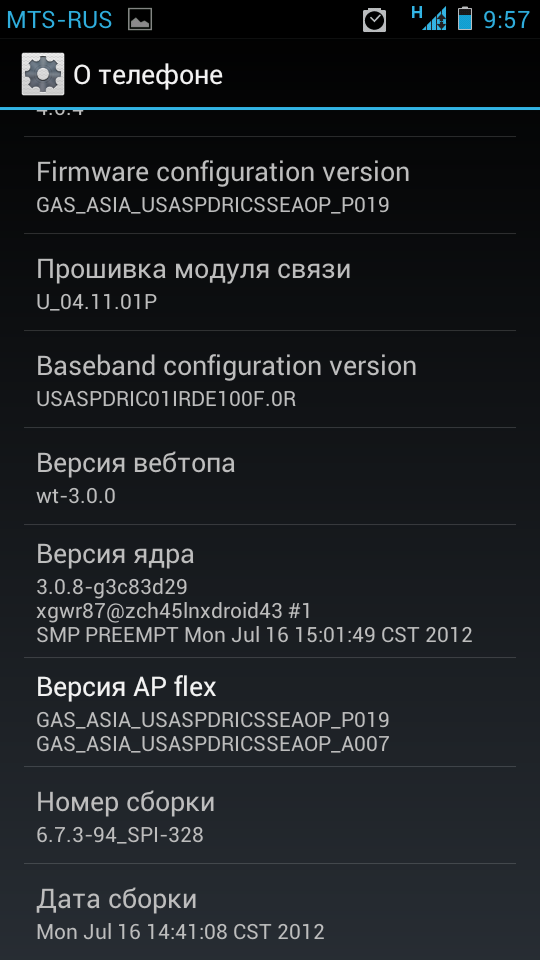Tap the picture notification icon in status bar
This screenshot has height=960, width=540.
point(140,20)
